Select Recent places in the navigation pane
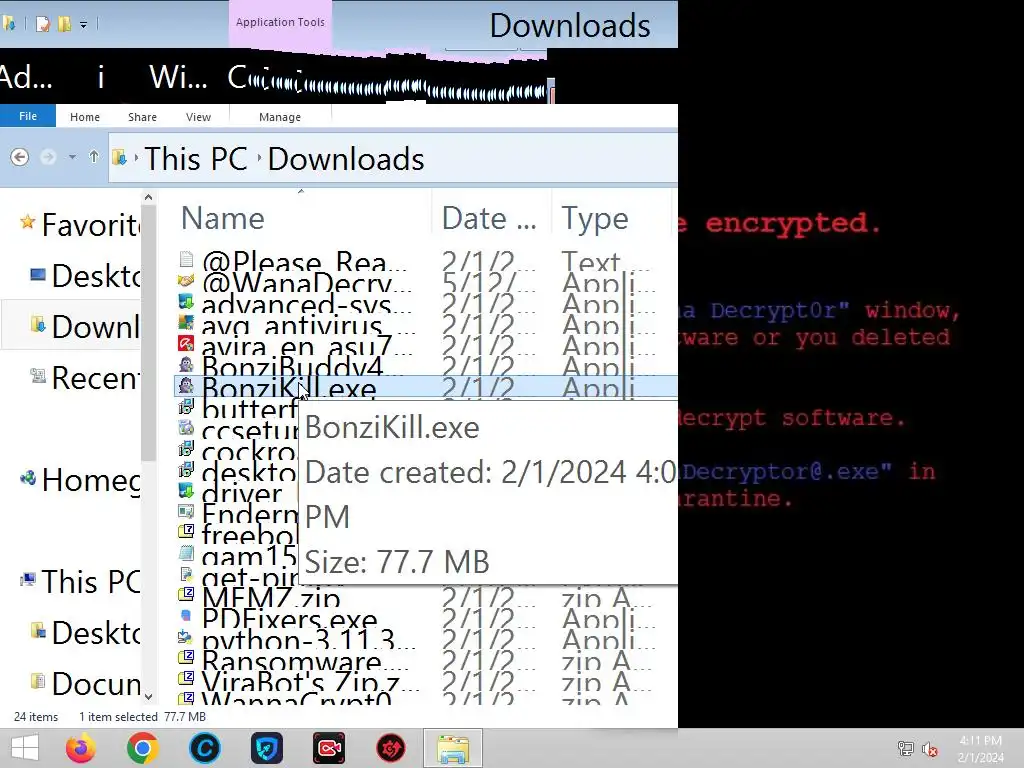The image size is (1024, 768). pyautogui.click(x=86, y=377)
